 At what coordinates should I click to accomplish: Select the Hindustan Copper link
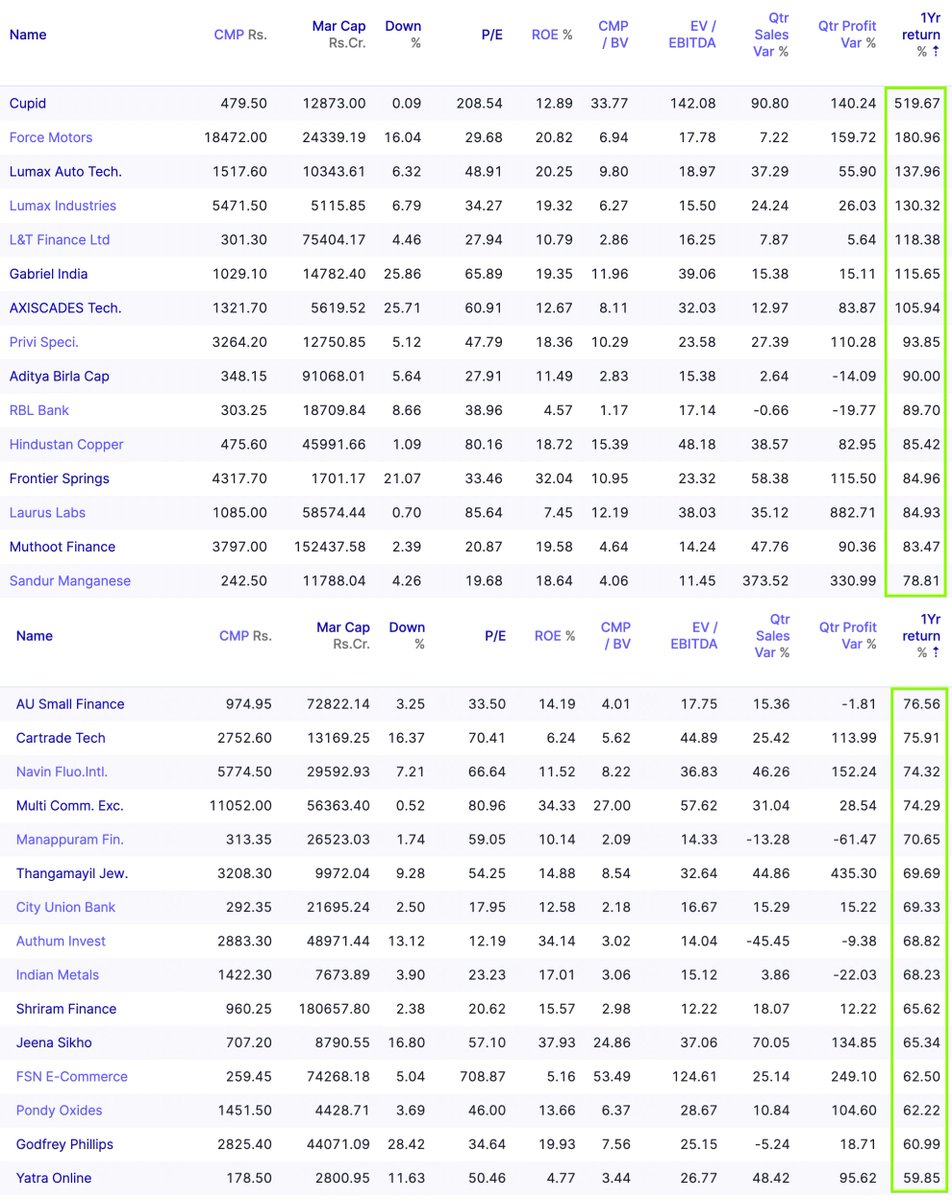click(x=67, y=443)
